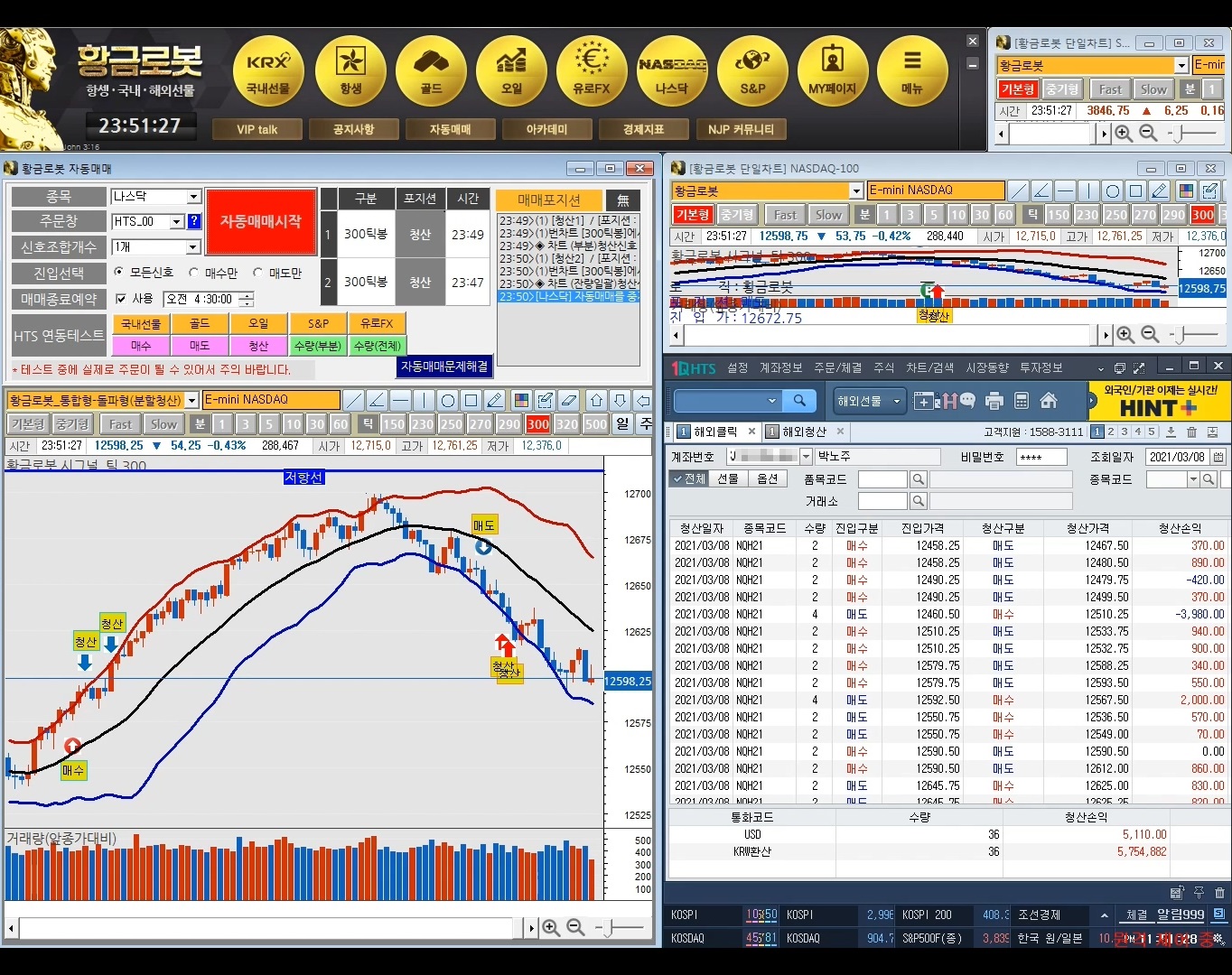
Task: Expand 1QHTS search box dropdown arrow
Action: (x=771, y=401)
